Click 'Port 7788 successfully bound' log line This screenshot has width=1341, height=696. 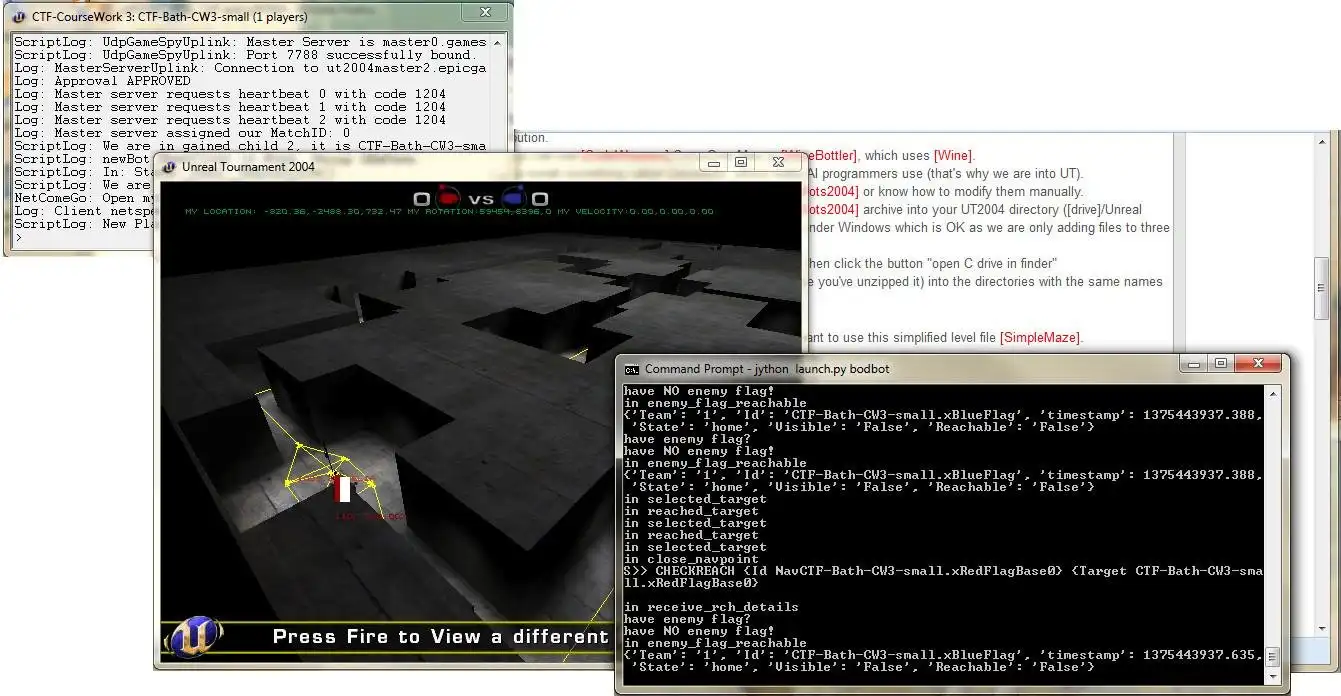pos(244,55)
